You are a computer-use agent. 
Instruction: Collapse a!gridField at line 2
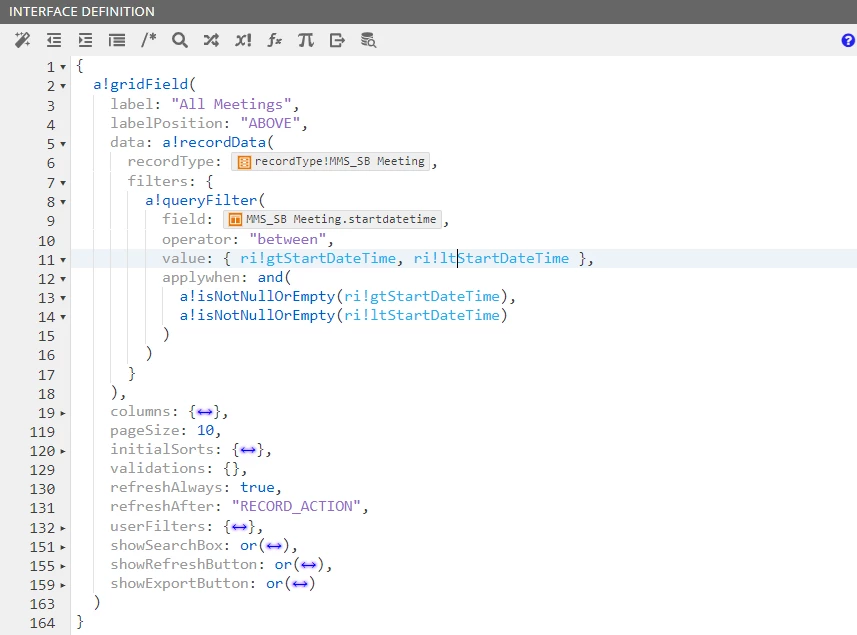pos(63,86)
